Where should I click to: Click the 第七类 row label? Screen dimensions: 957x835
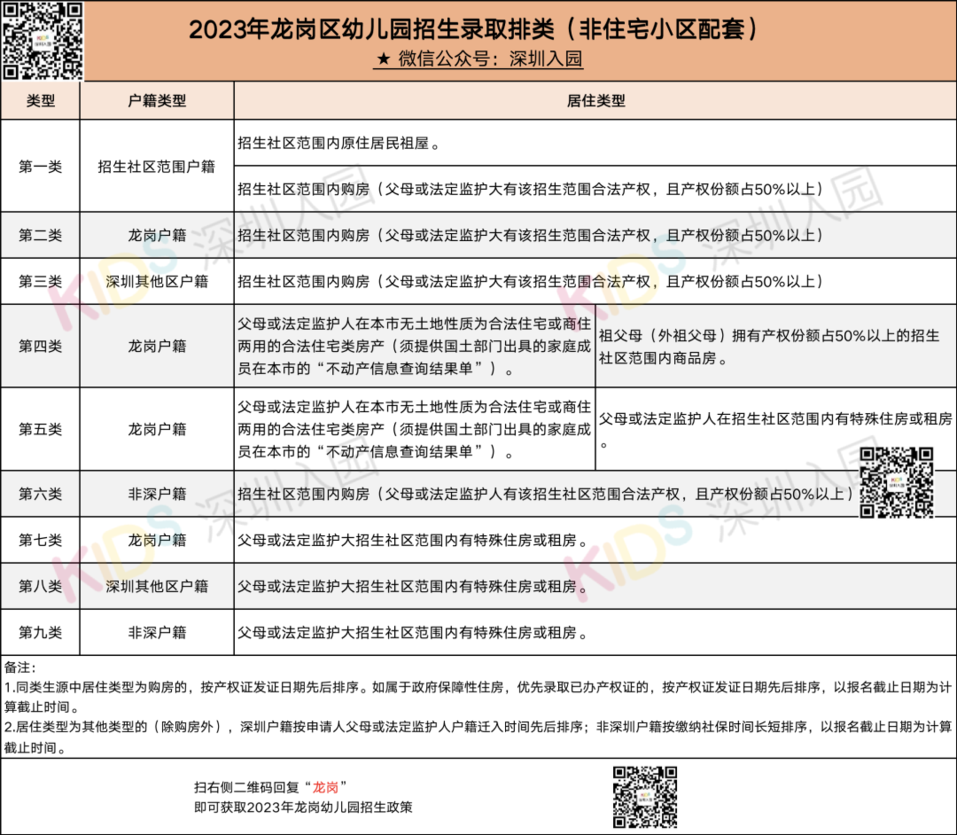pyautogui.click(x=40, y=540)
